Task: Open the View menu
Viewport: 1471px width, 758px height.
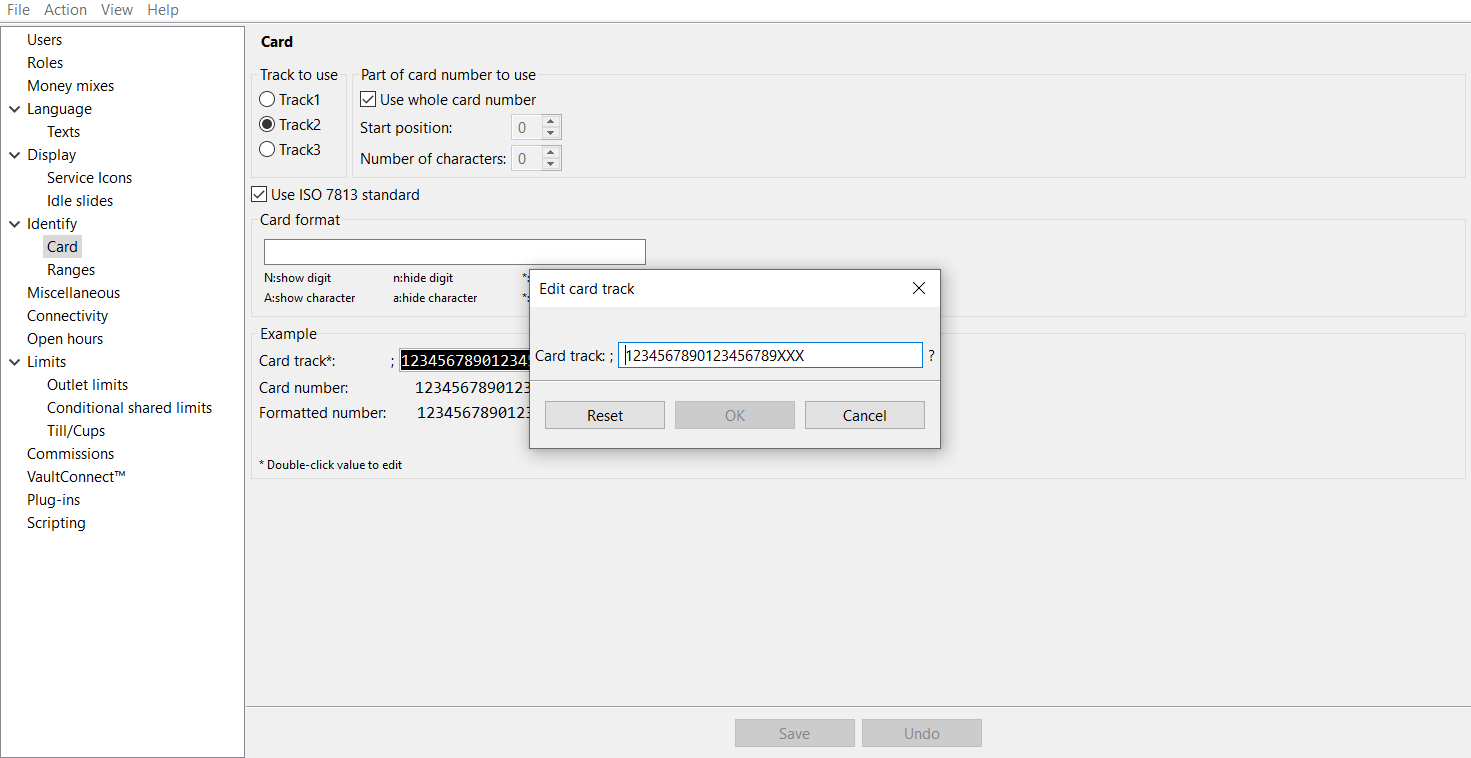Action: tap(117, 9)
